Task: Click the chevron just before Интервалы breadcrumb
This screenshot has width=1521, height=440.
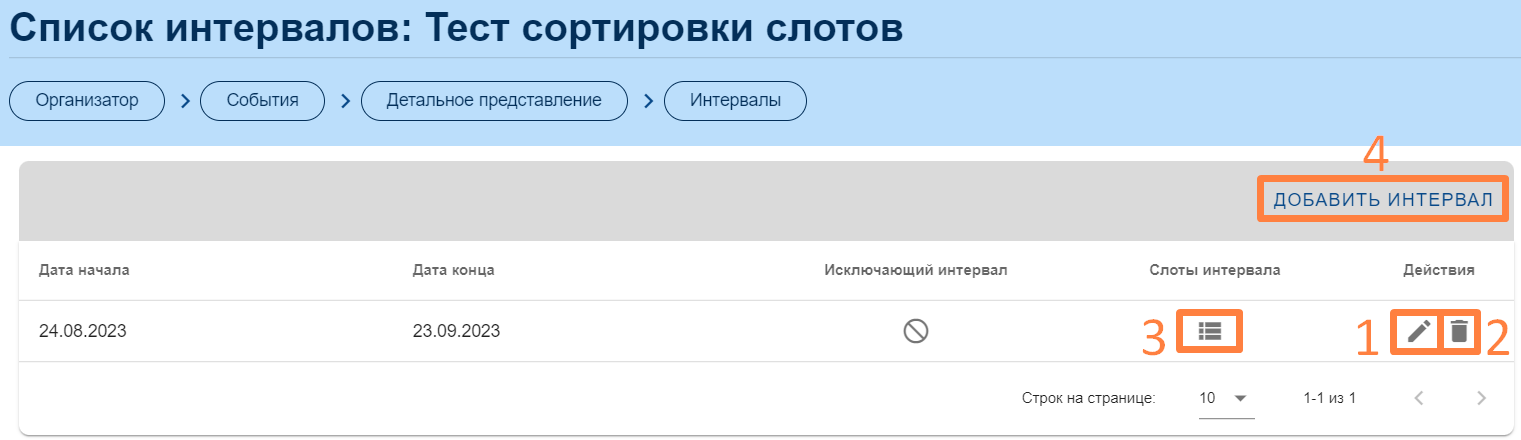Action: (647, 101)
